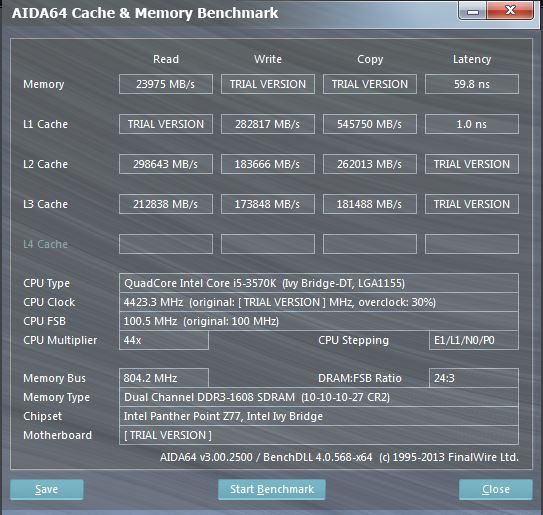Close window using the red X icon
Viewport: 543px width, 515px height.
coord(510,10)
